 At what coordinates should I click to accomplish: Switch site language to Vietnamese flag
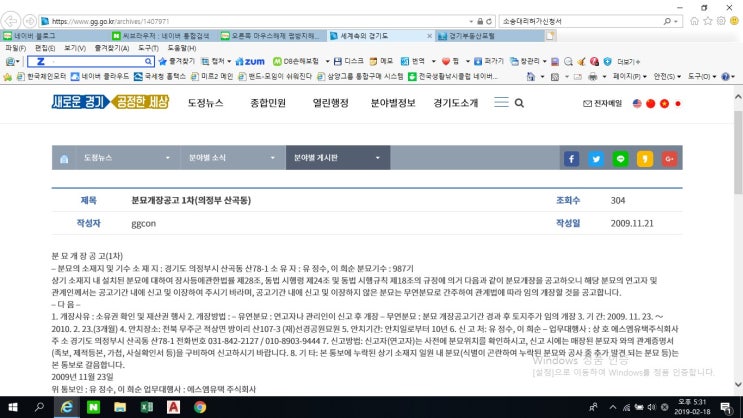coord(664,103)
